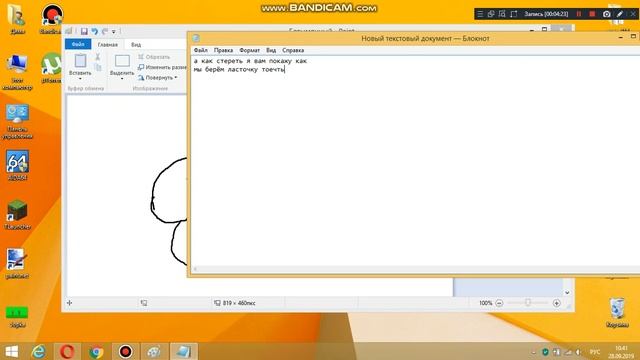
Task: Open the Вид menu in Notepad
Action: click(x=271, y=50)
